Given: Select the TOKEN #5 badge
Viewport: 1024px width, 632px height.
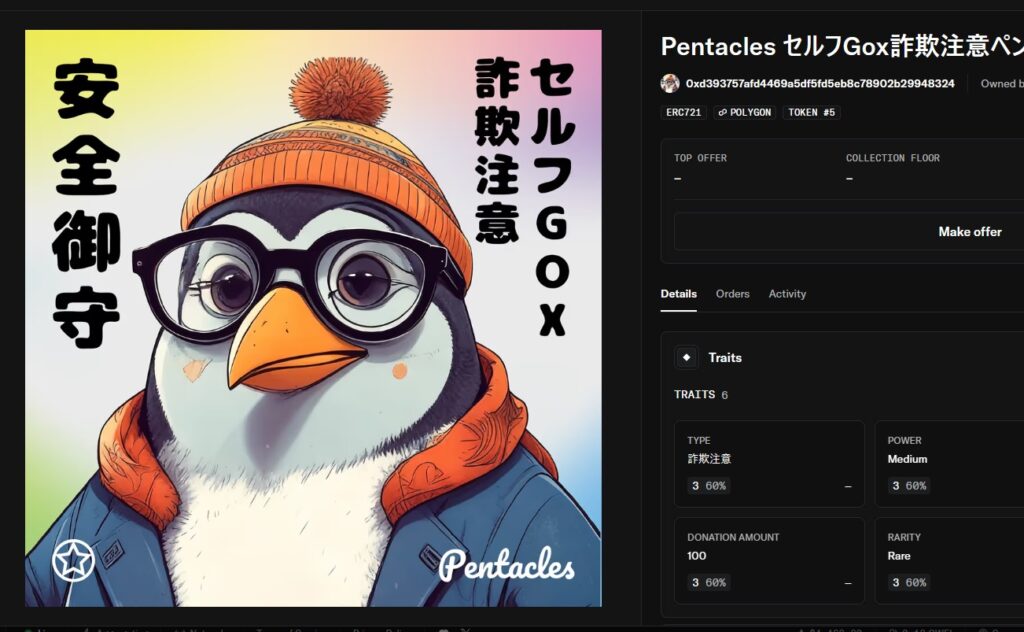Looking at the screenshot, I should (x=811, y=113).
